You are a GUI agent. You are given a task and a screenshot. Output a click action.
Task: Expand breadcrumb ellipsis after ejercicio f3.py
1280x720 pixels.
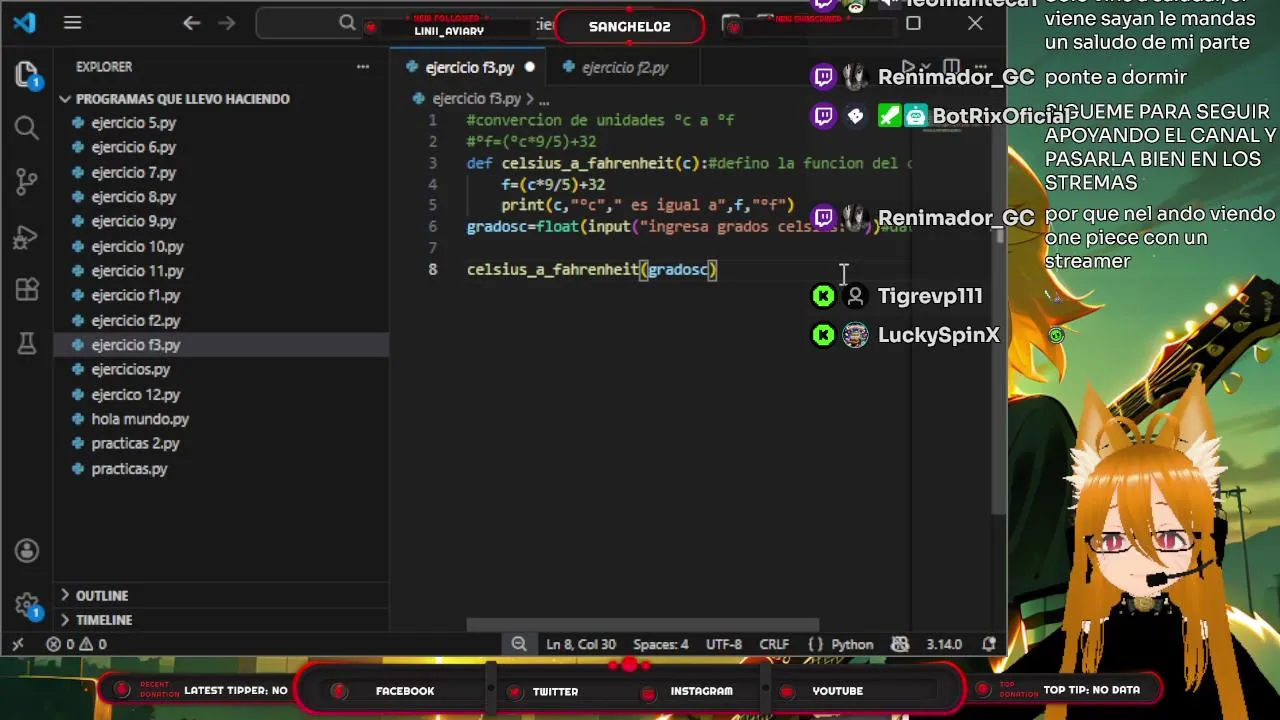tap(544, 100)
